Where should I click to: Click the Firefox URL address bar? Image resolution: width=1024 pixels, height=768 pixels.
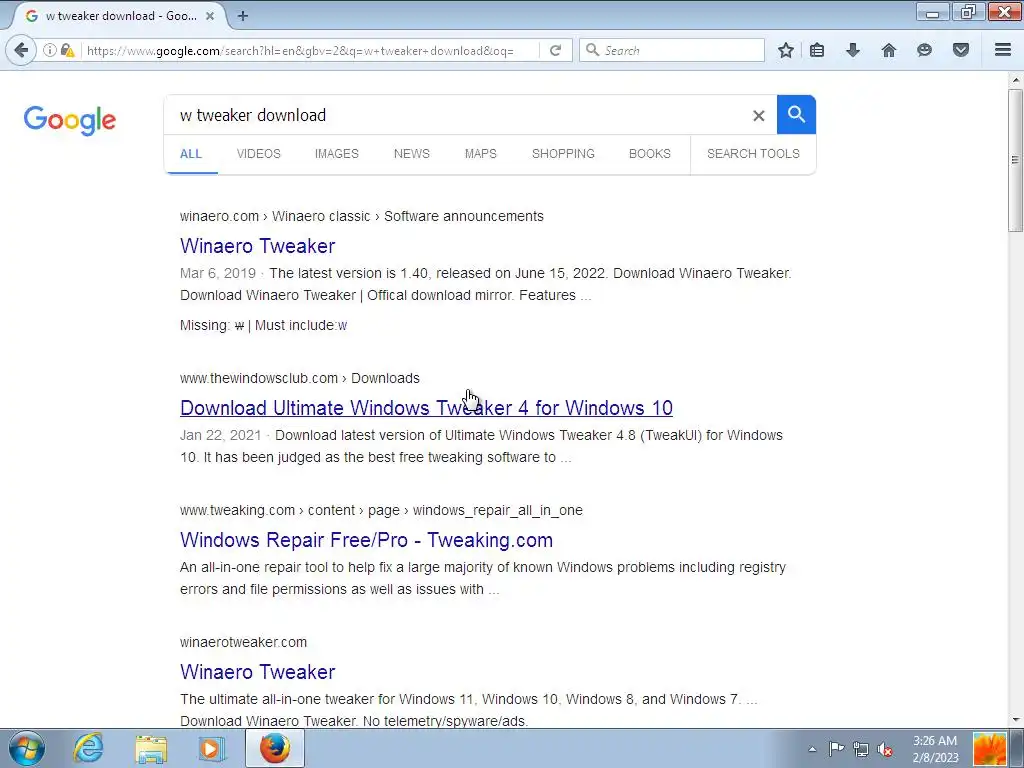coord(310,50)
